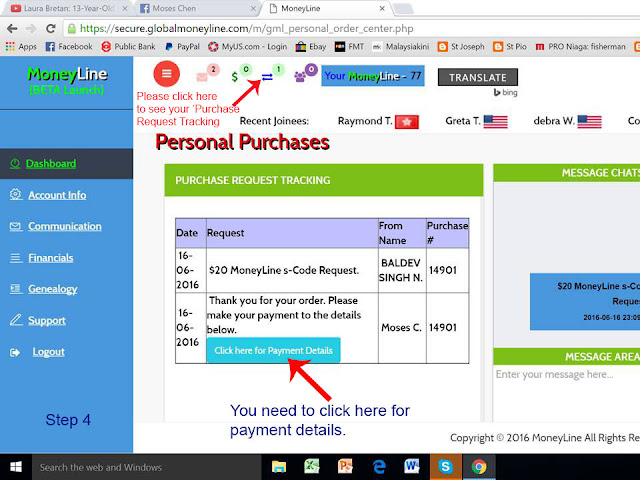Click the $20 MoneyLine chat message bubble
640x480 pixels.
click(584, 302)
